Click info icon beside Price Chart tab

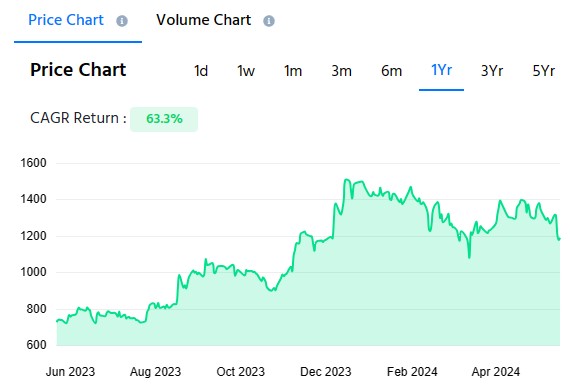pos(122,21)
